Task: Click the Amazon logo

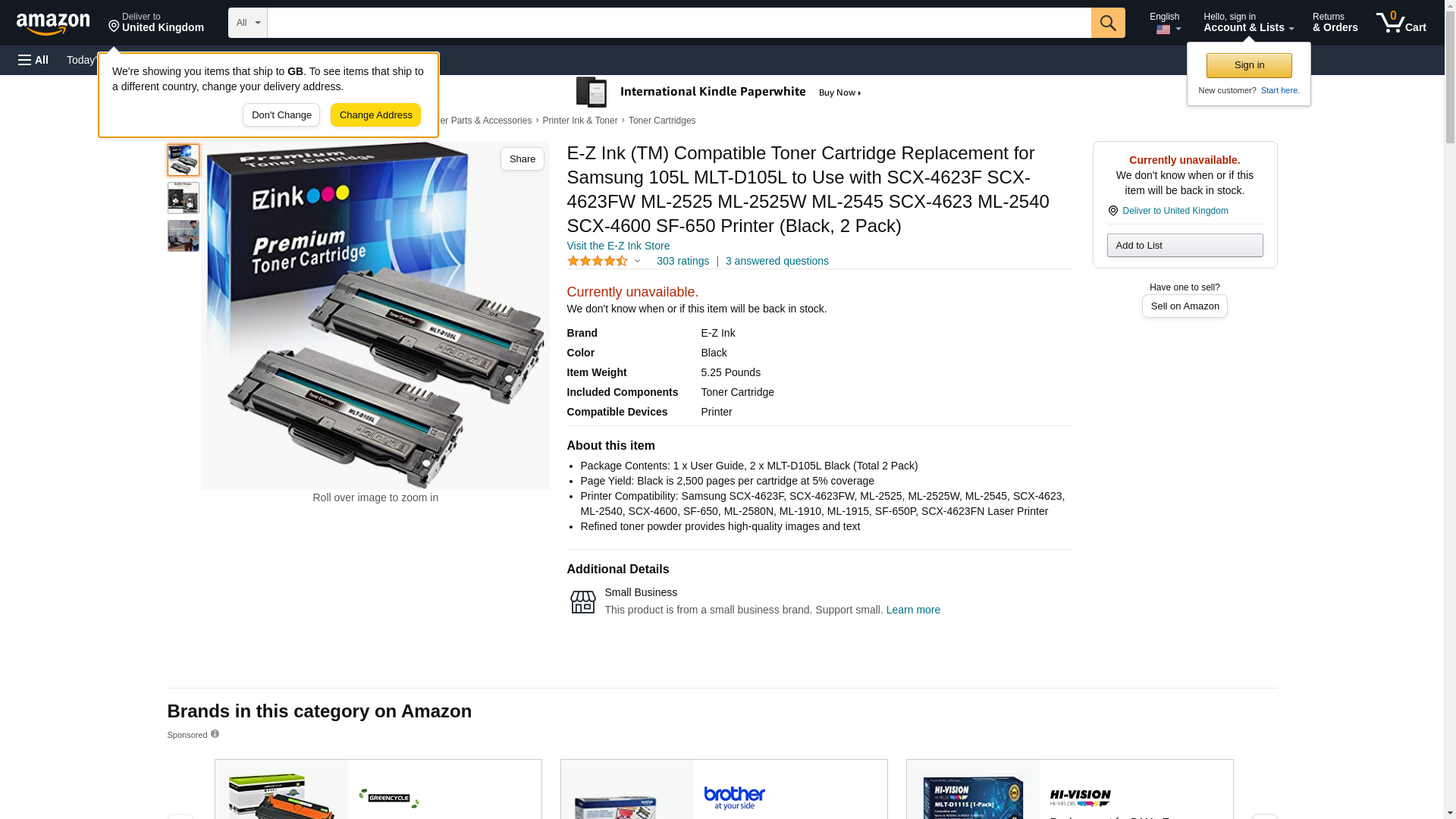Action: point(53,24)
